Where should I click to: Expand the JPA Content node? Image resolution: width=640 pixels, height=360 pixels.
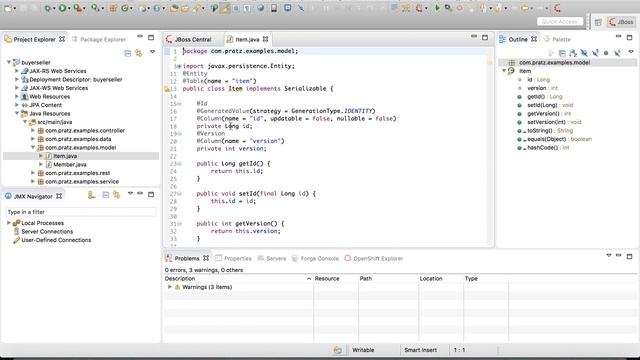point(17,105)
